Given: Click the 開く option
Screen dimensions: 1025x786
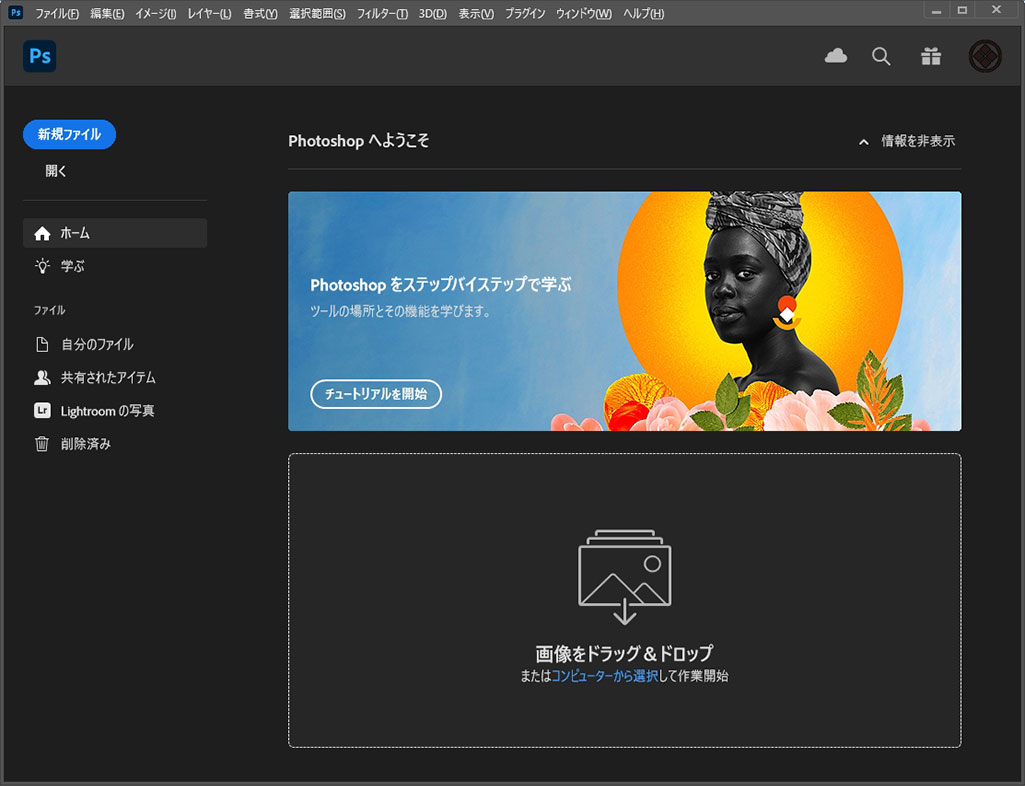Looking at the screenshot, I should pyautogui.click(x=56, y=170).
